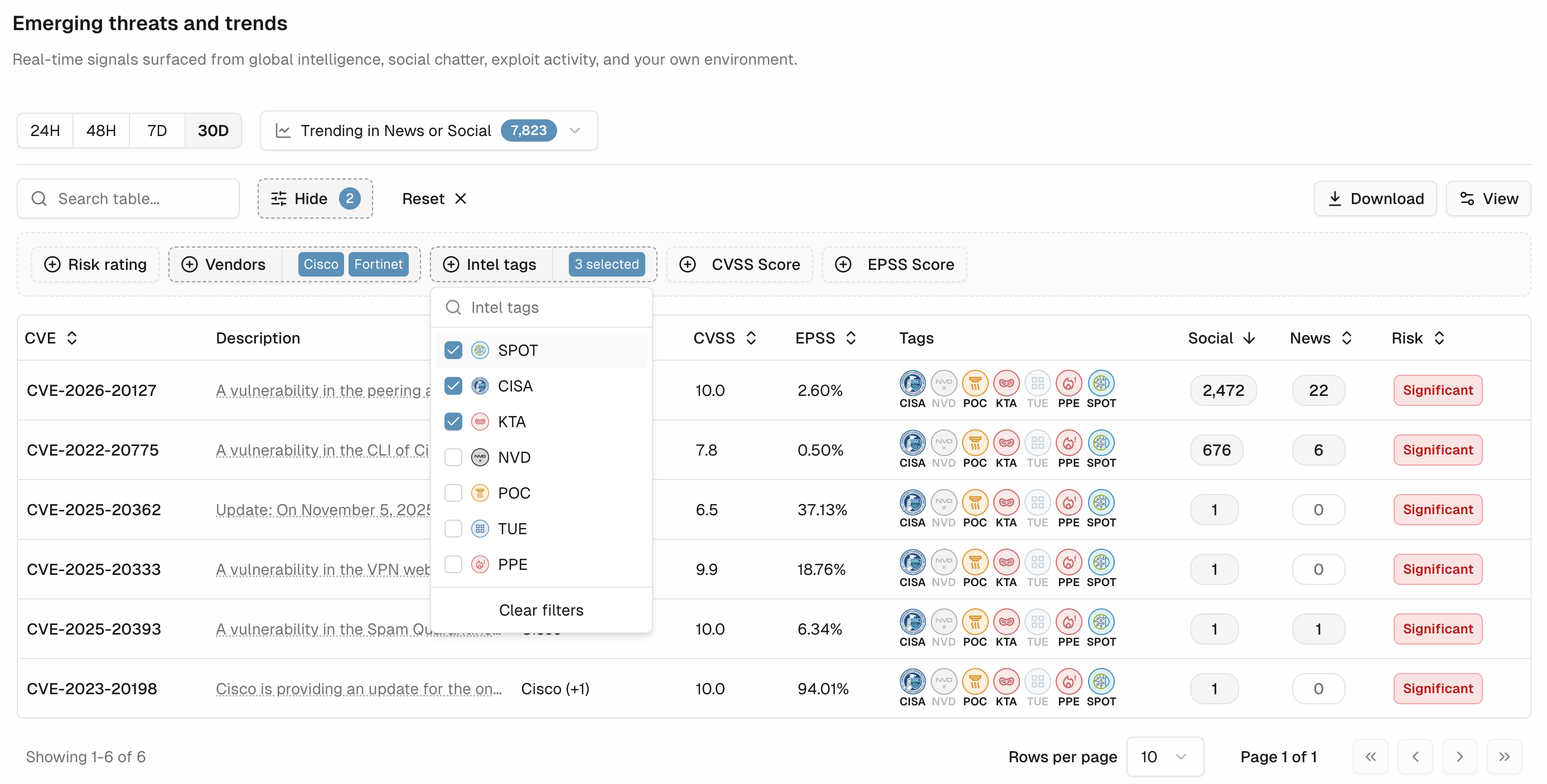This screenshot has height=784, width=1547.
Task: Expand the Vendors filter
Action: coord(224,264)
